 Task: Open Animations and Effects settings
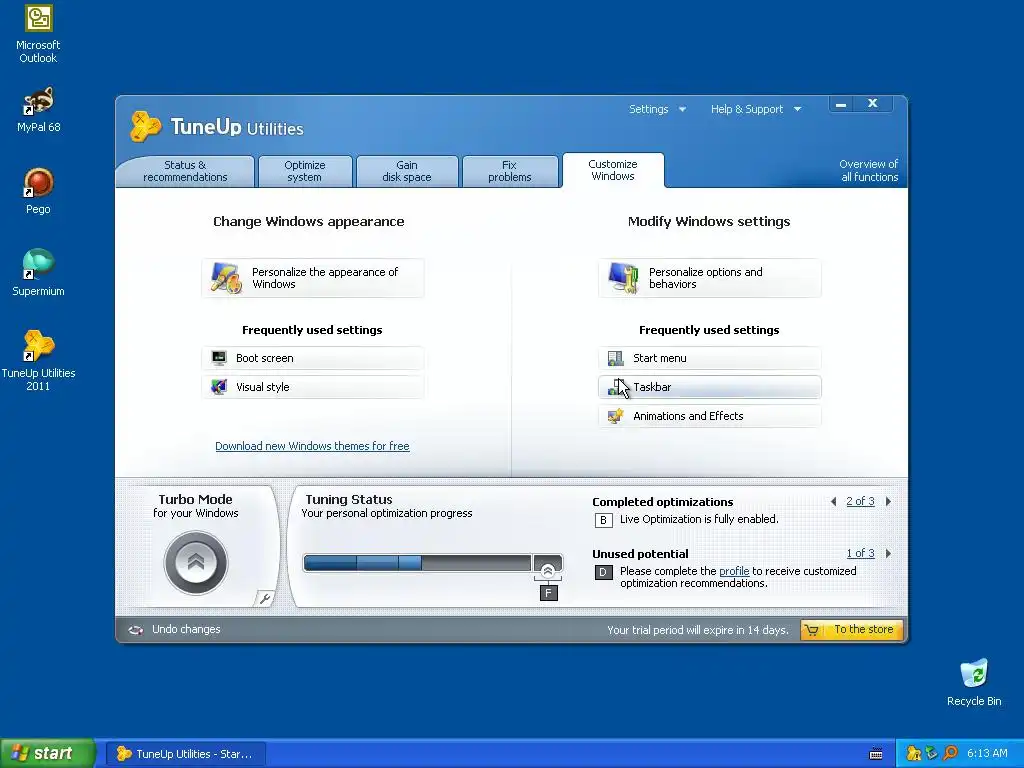(710, 416)
